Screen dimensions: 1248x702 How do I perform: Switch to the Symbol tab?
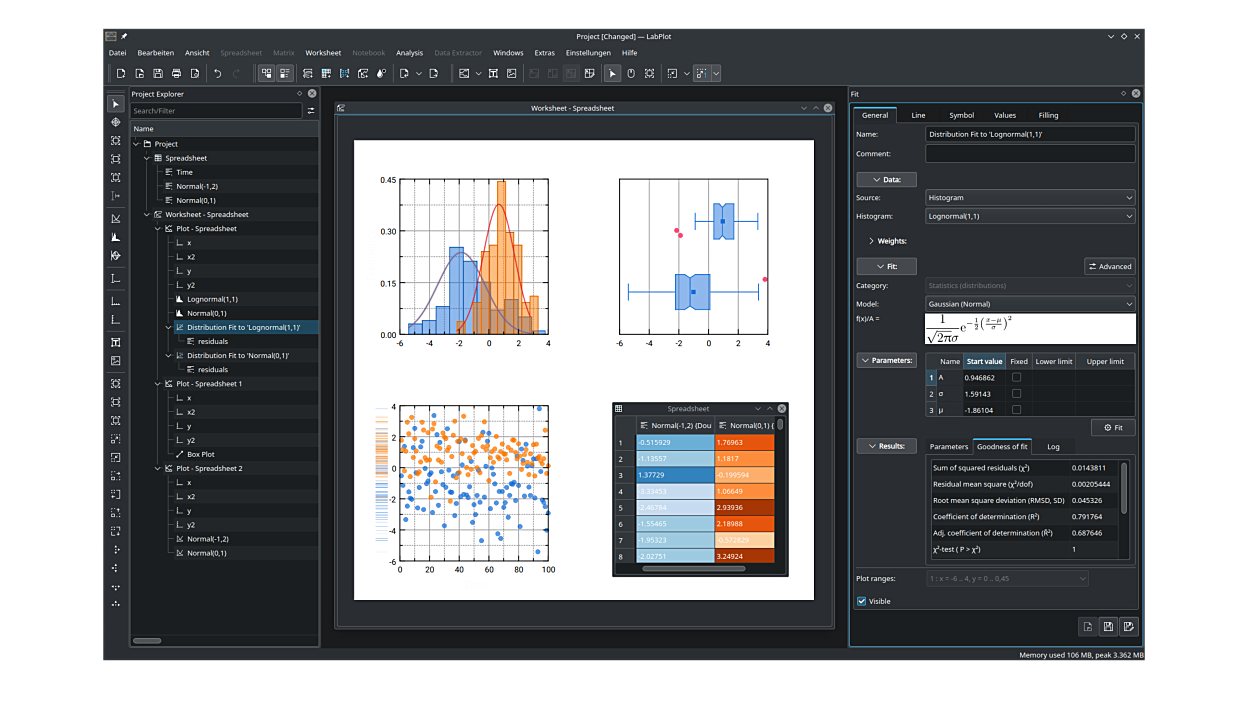coord(961,115)
